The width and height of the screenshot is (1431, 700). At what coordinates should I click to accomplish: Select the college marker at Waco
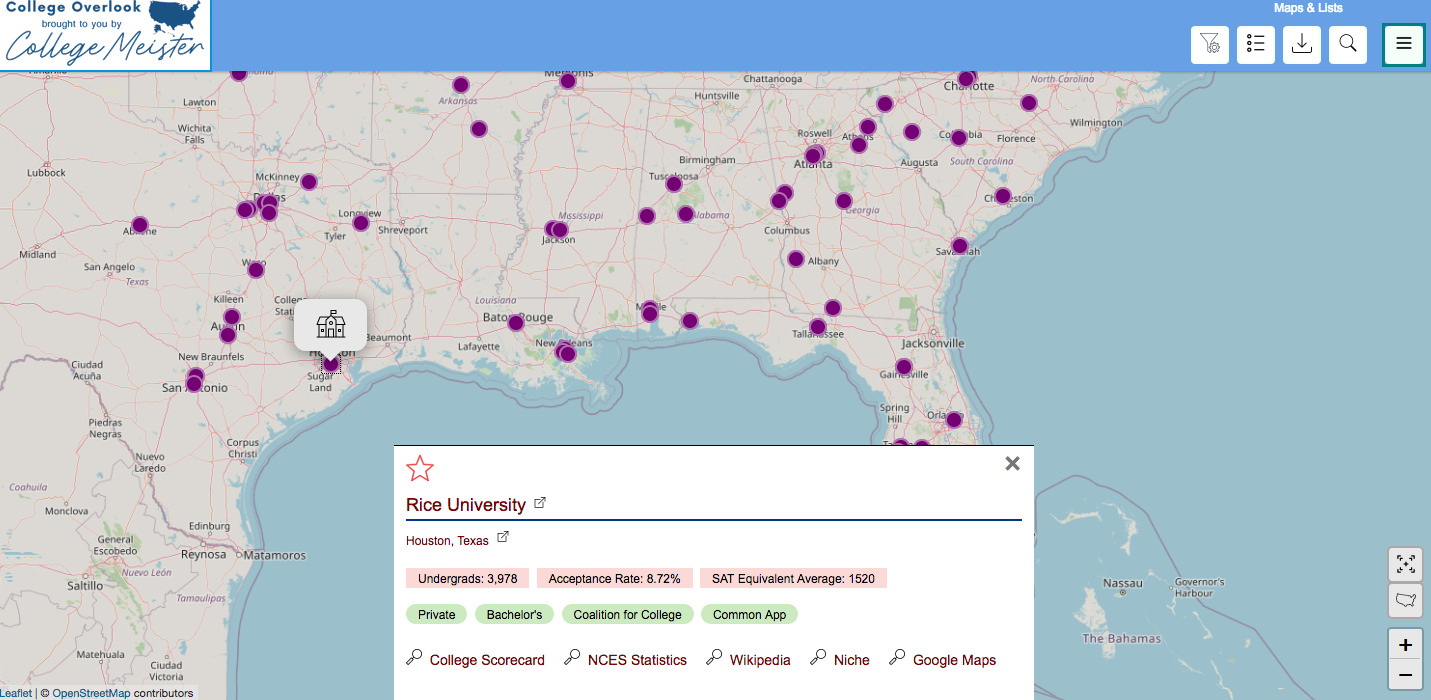click(256, 269)
